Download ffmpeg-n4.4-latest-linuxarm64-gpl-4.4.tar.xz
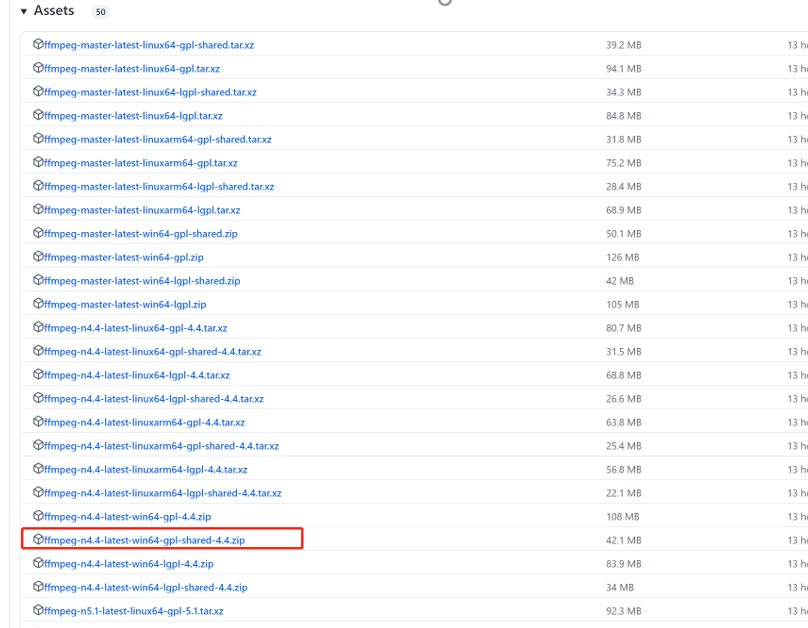This screenshot has height=628, width=808. coord(144,422)
